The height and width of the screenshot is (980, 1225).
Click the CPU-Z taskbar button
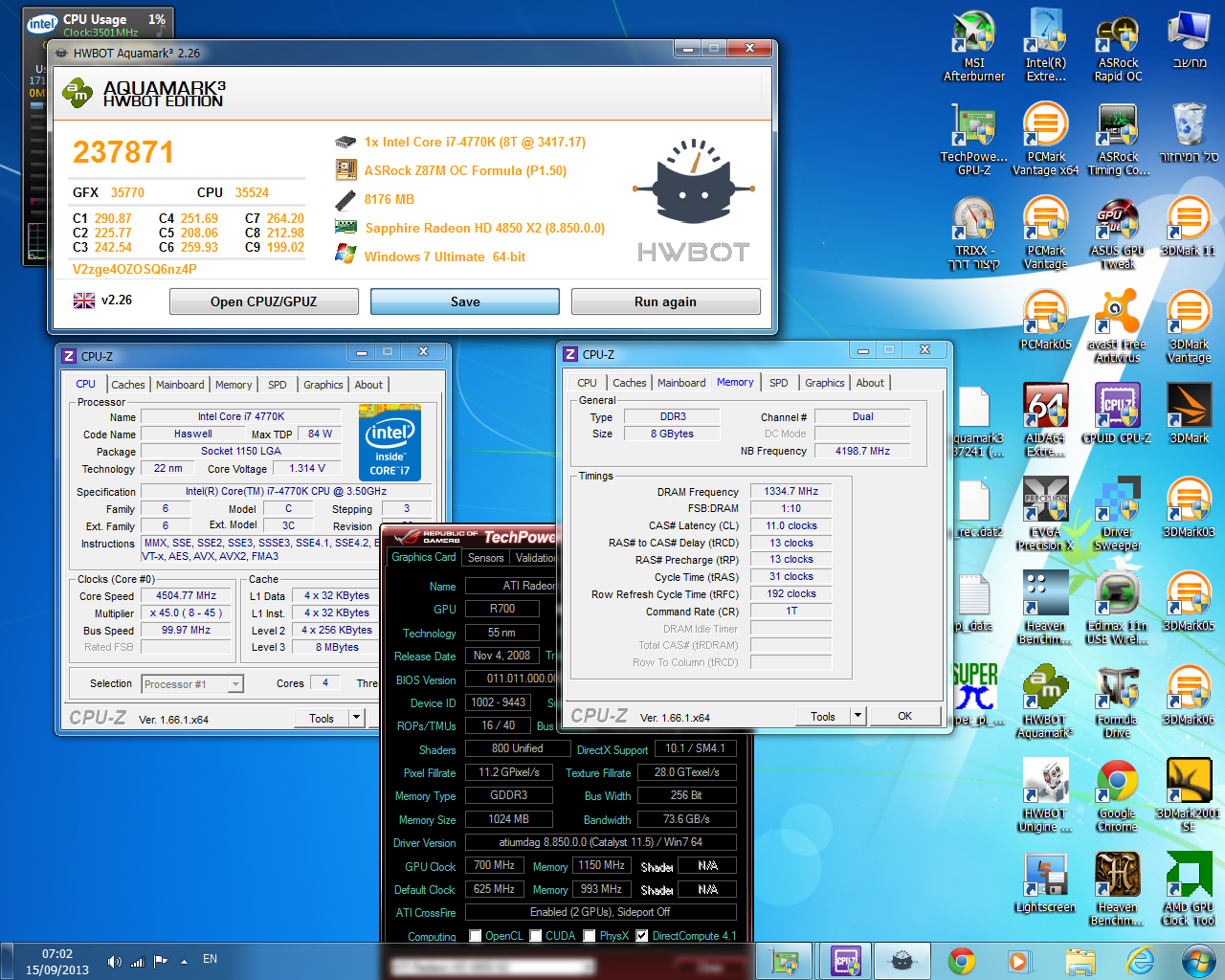pos(846,960)
